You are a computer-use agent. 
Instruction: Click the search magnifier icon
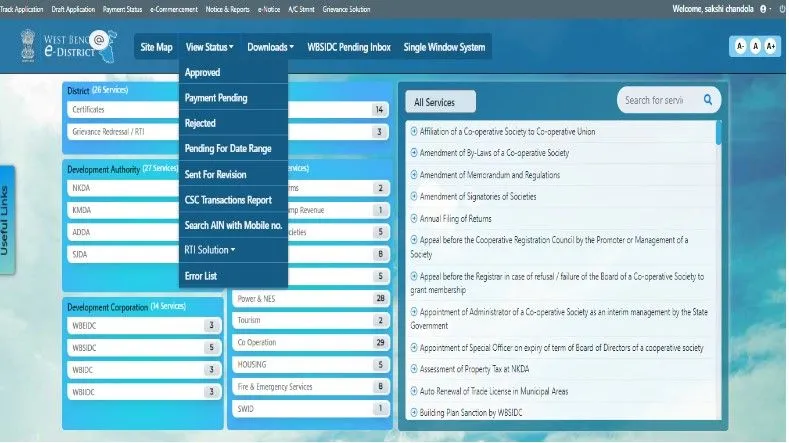point(708,100)
